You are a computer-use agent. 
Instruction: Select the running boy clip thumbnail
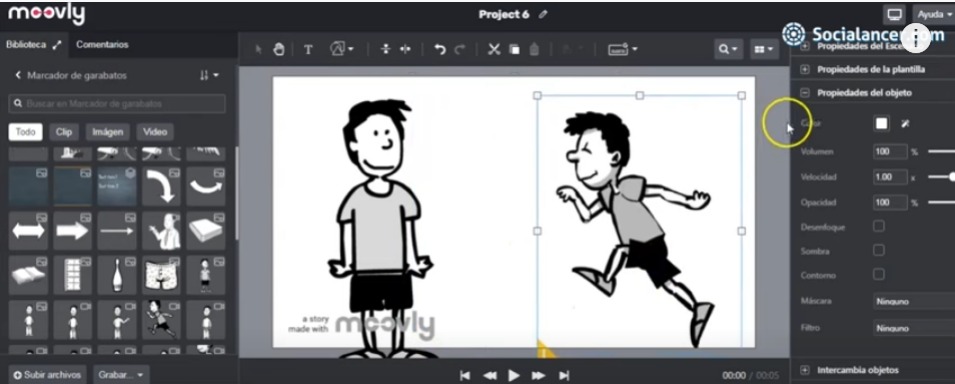point(161,319)
